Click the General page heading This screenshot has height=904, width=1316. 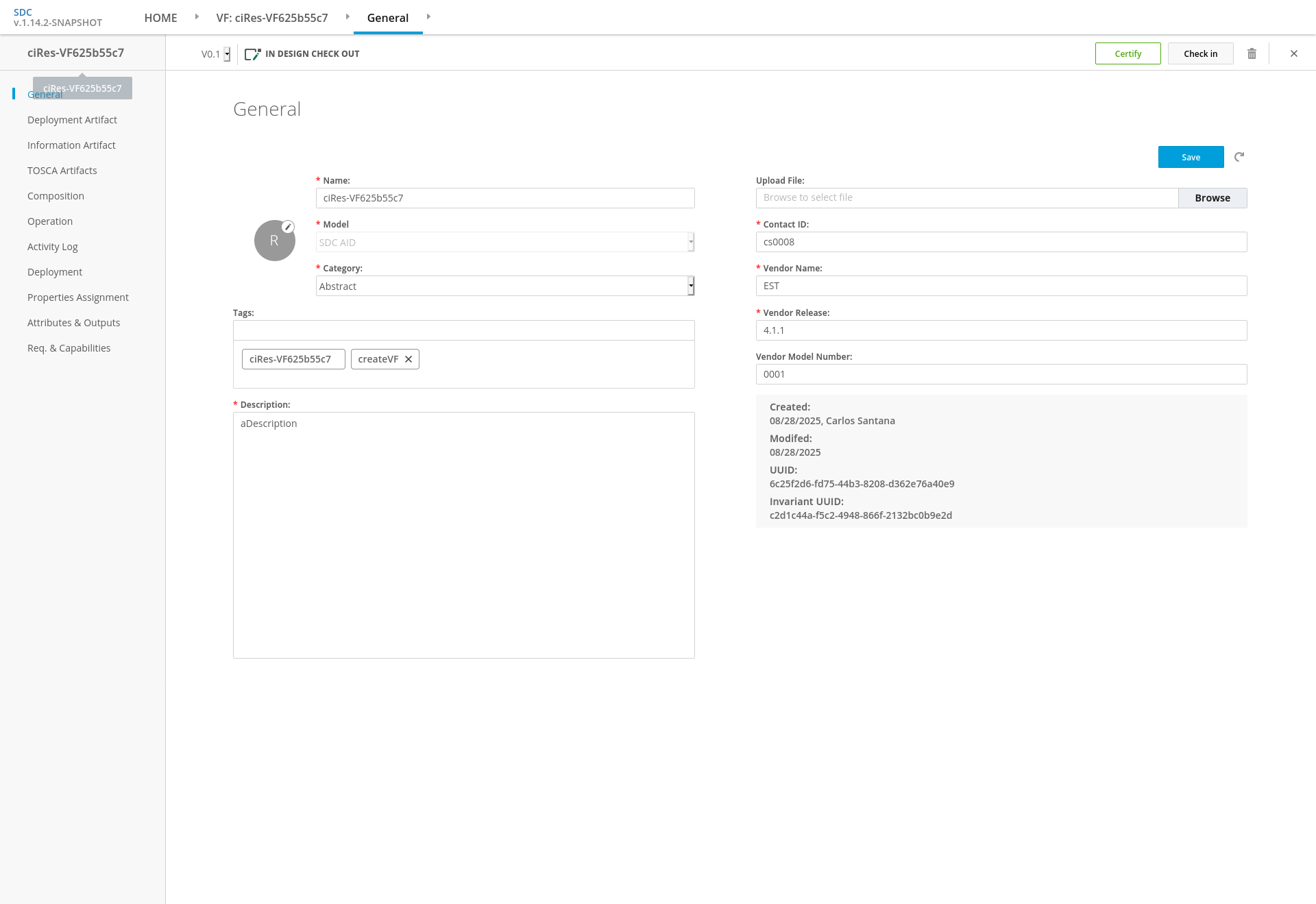click(267, 109)
